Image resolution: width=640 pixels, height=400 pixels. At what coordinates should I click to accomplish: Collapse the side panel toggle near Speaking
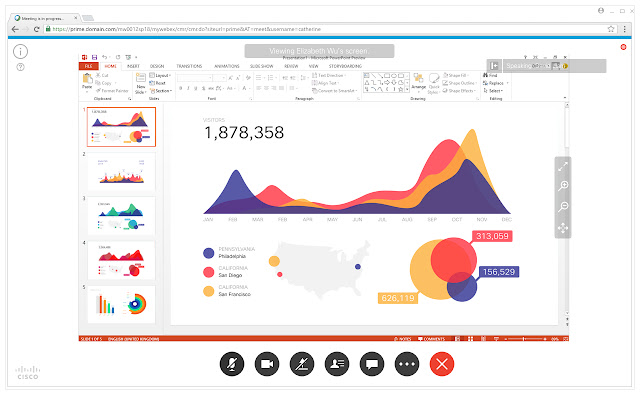pos(494,66)
